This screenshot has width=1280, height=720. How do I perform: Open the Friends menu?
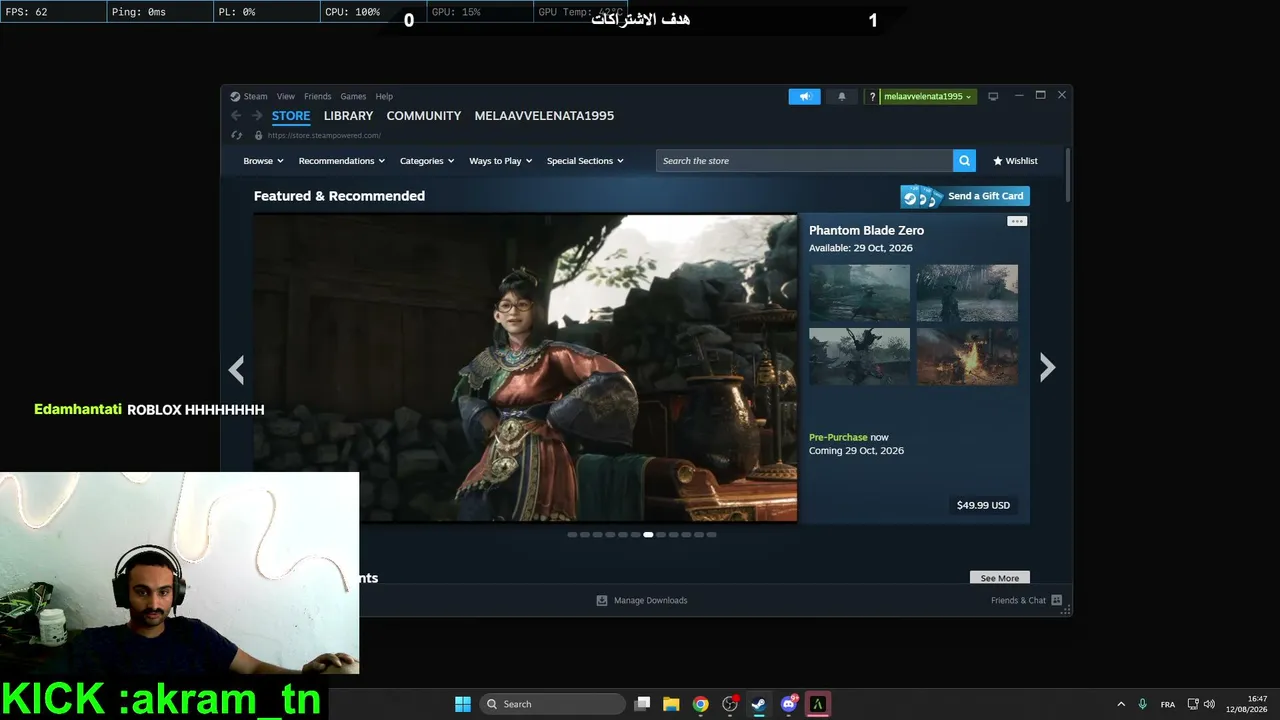(x=317, y=97)
